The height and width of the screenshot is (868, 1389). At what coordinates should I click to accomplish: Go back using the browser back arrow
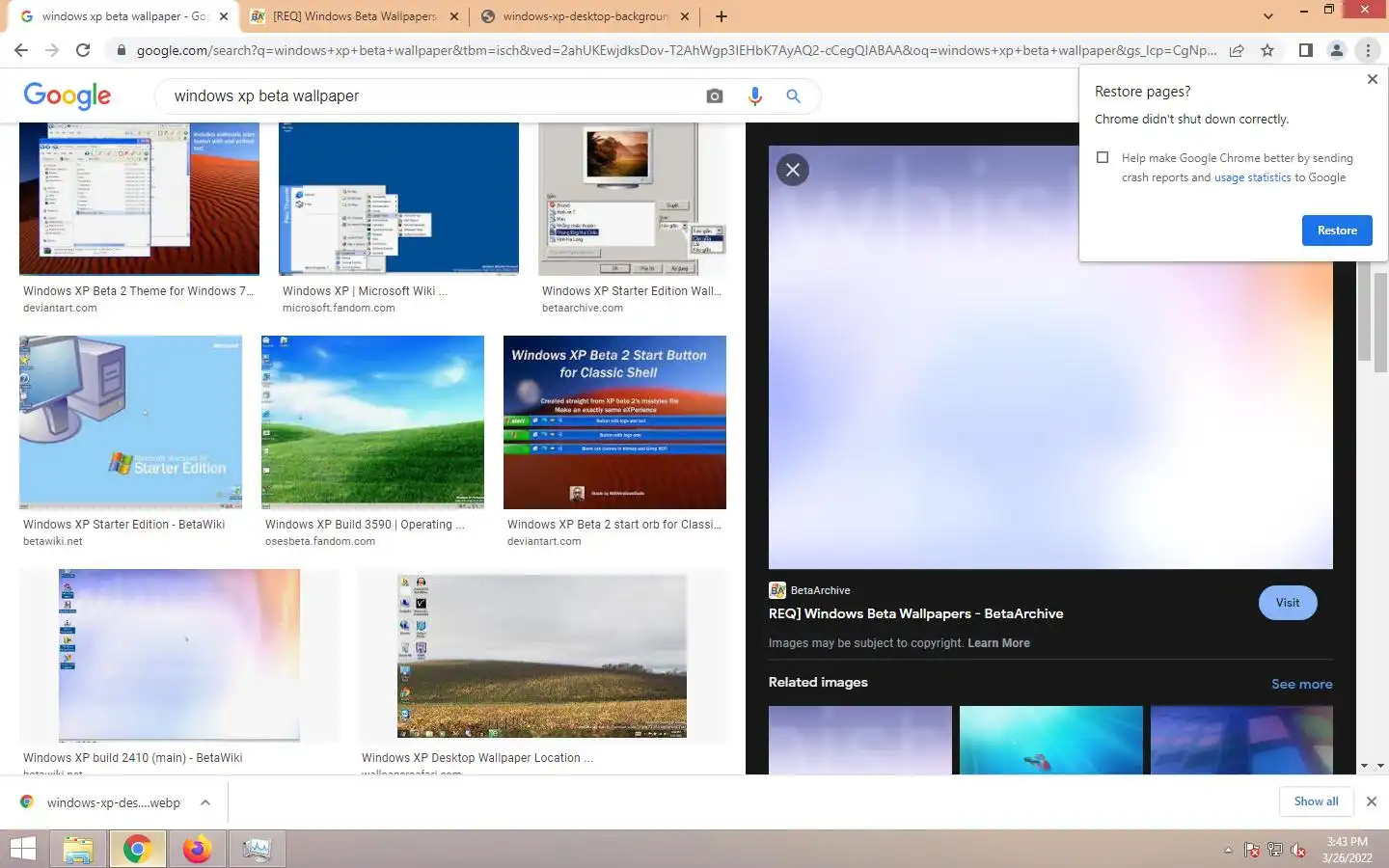[21, 50]
